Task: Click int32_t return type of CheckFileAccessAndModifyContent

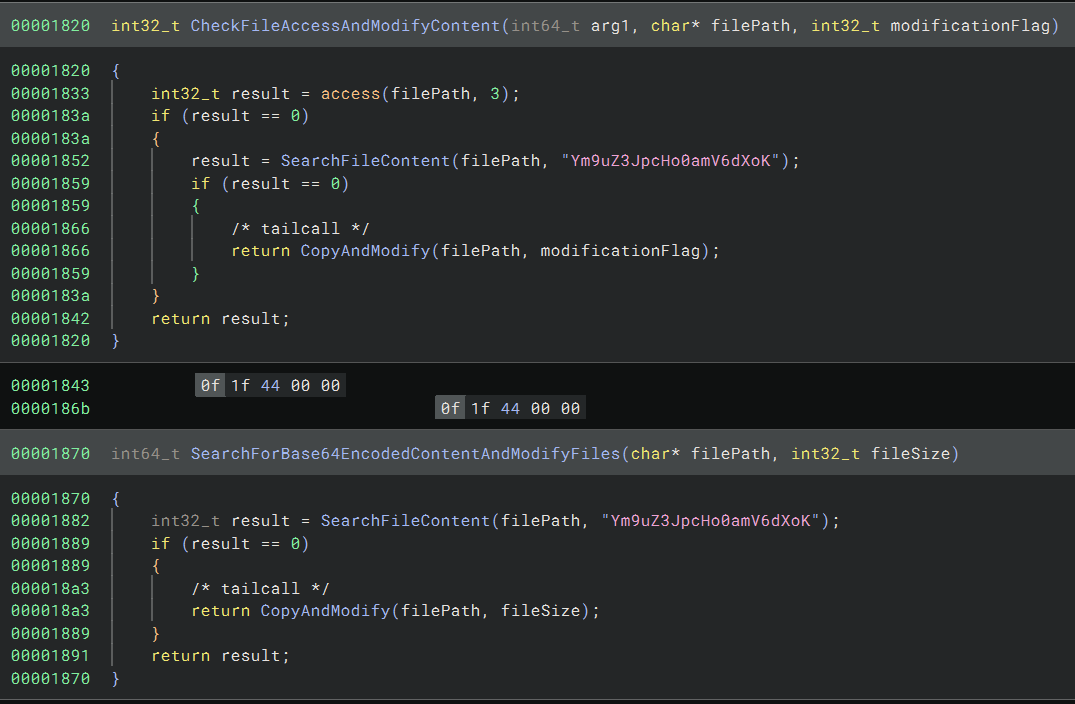Action: 145,26
